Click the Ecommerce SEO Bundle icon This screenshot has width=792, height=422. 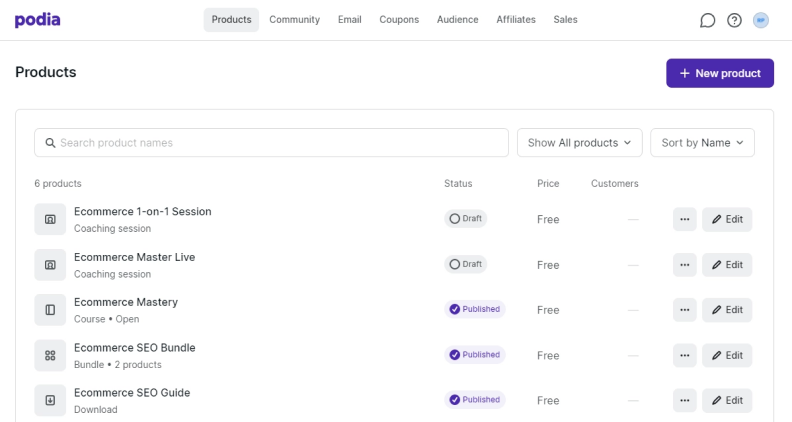tap(50, 355)
